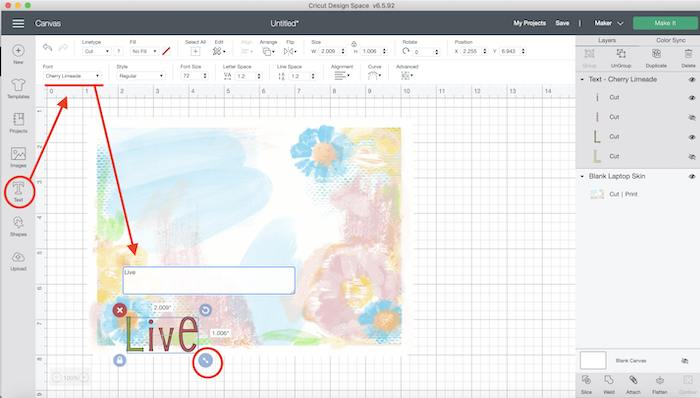This screenshot has height=398, width=700.
Task: Open the text Alignment options
Action: [342, 76]
